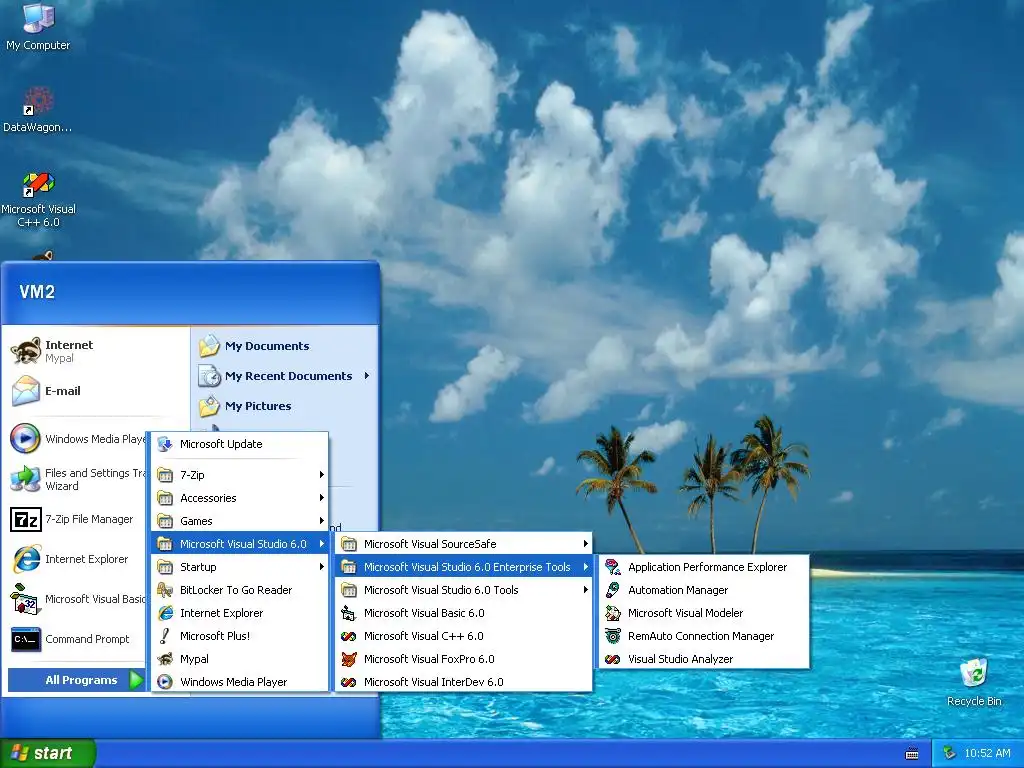Expand Microsoft Visual SourceSafe submenu arrow
Viewport: 1024px width, 768px height.
(585, 544)
